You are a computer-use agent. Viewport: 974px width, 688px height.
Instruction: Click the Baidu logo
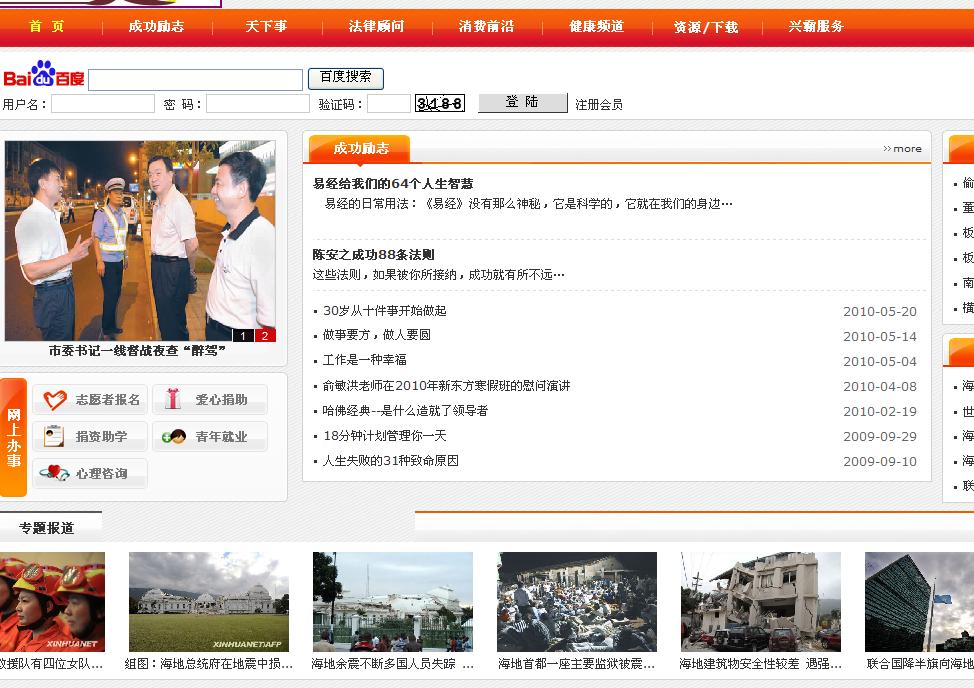pyautogui.click(x=43, y=75)
